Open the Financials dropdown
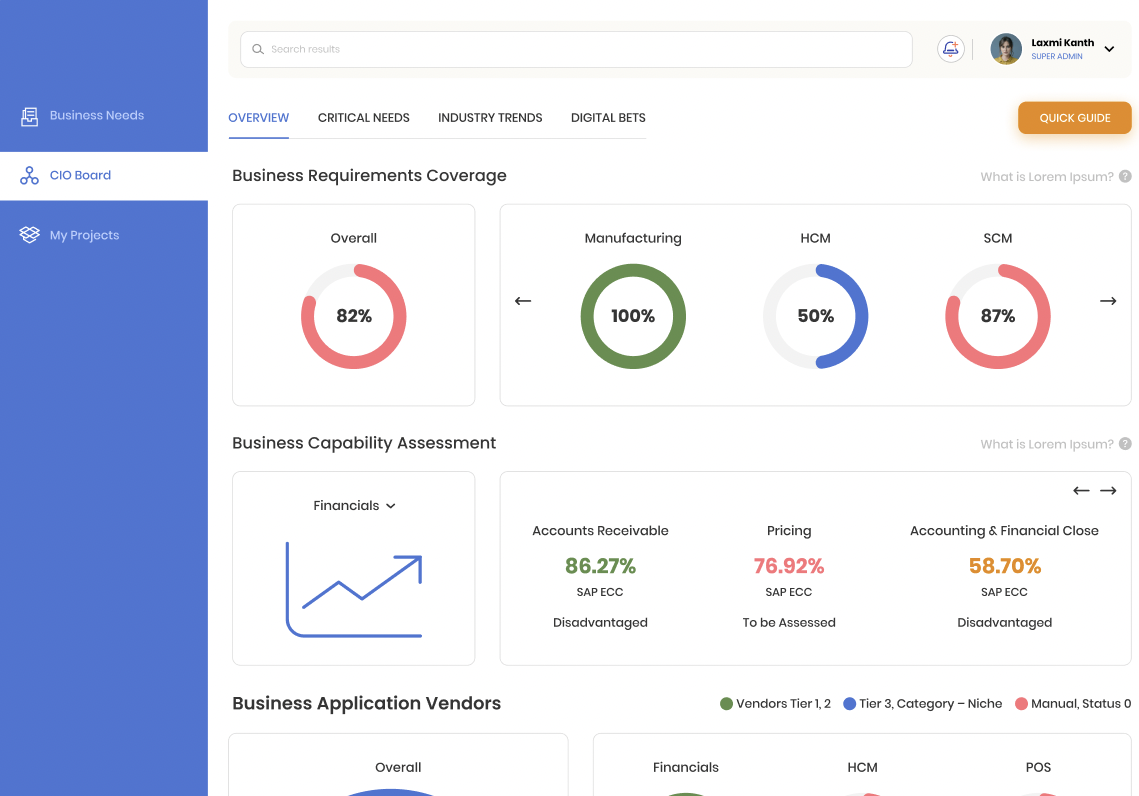Screen dimensions: 1139x796 click(x=354, y=505)
